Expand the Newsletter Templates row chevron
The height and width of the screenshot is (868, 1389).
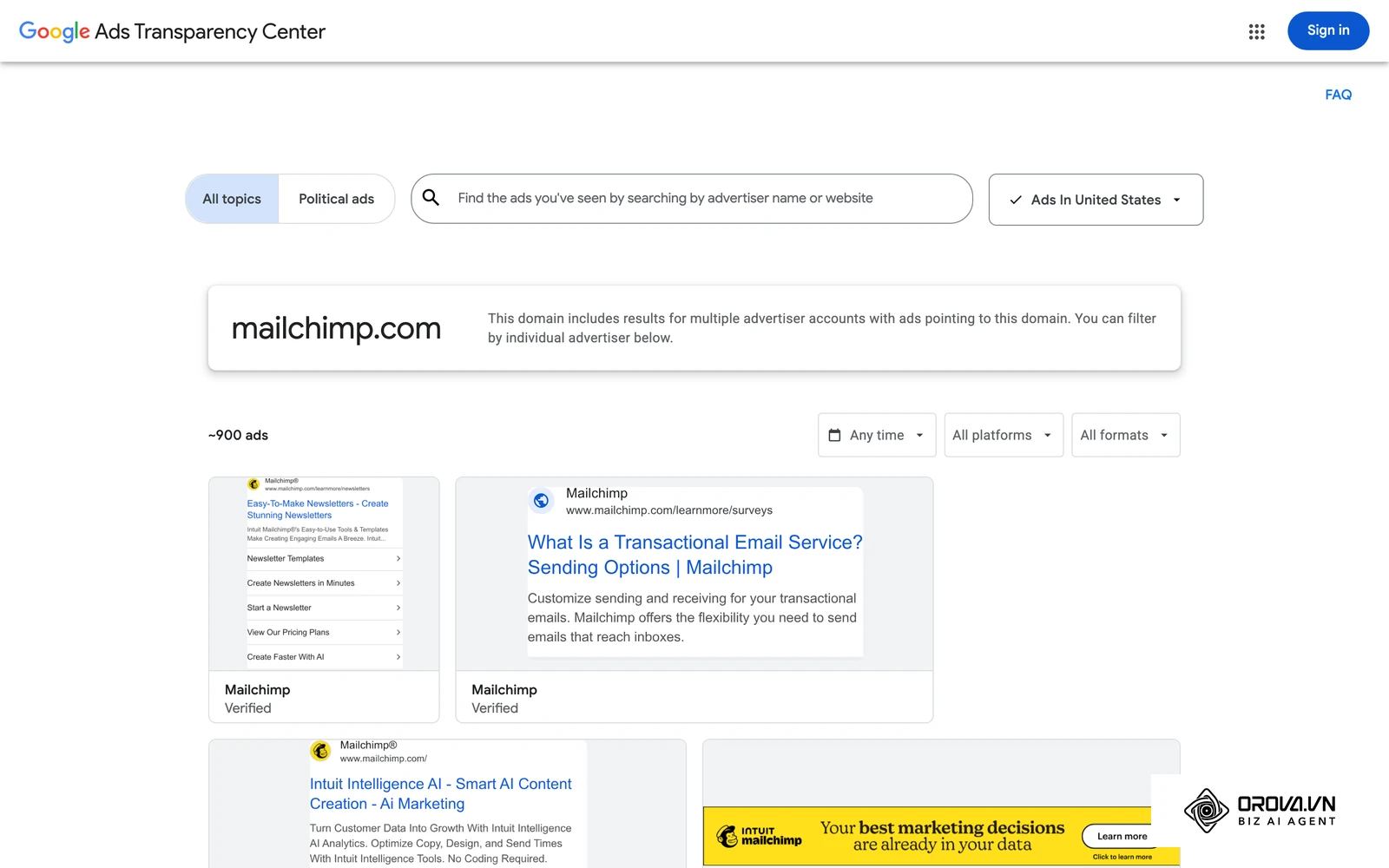(x=398, y=559)
